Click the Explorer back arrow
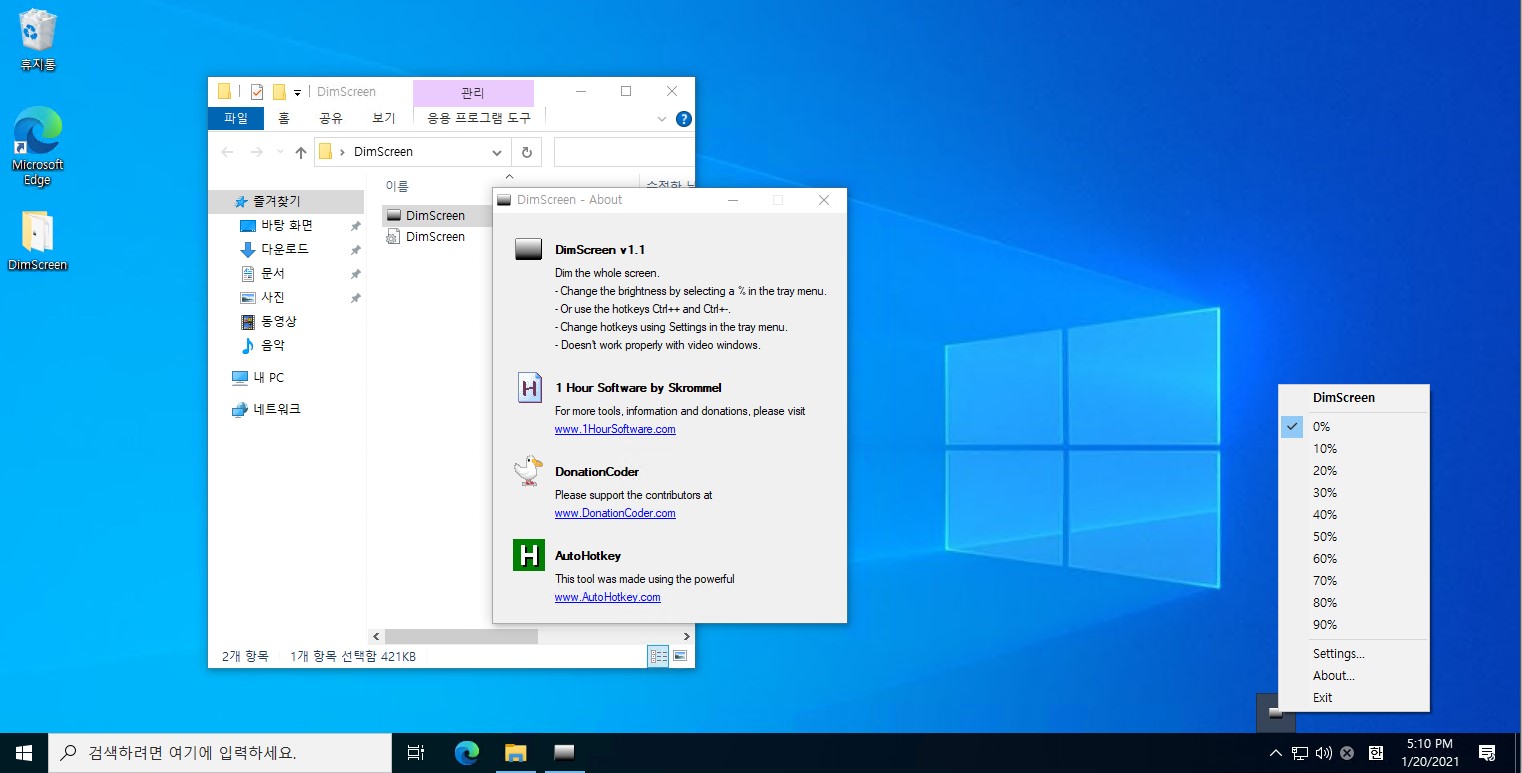 tap(227, 152)
